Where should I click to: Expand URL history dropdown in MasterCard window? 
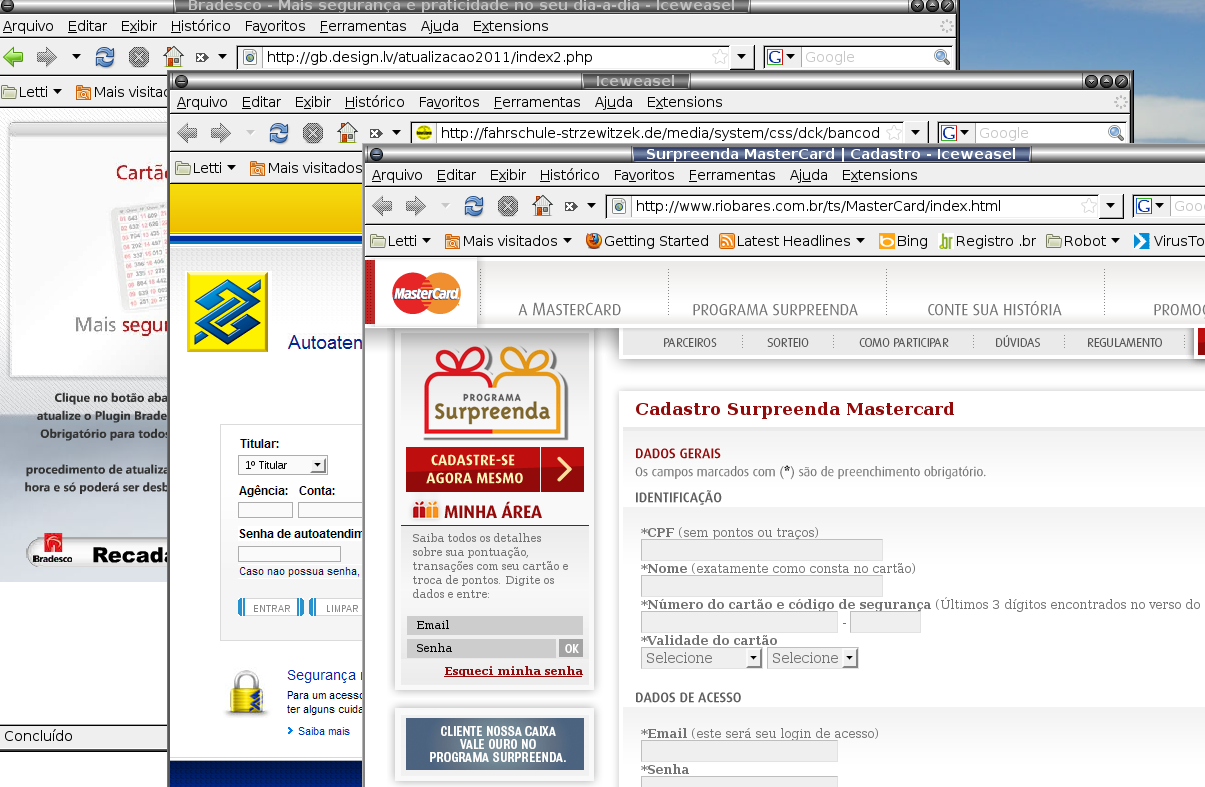click(1111, 206)
